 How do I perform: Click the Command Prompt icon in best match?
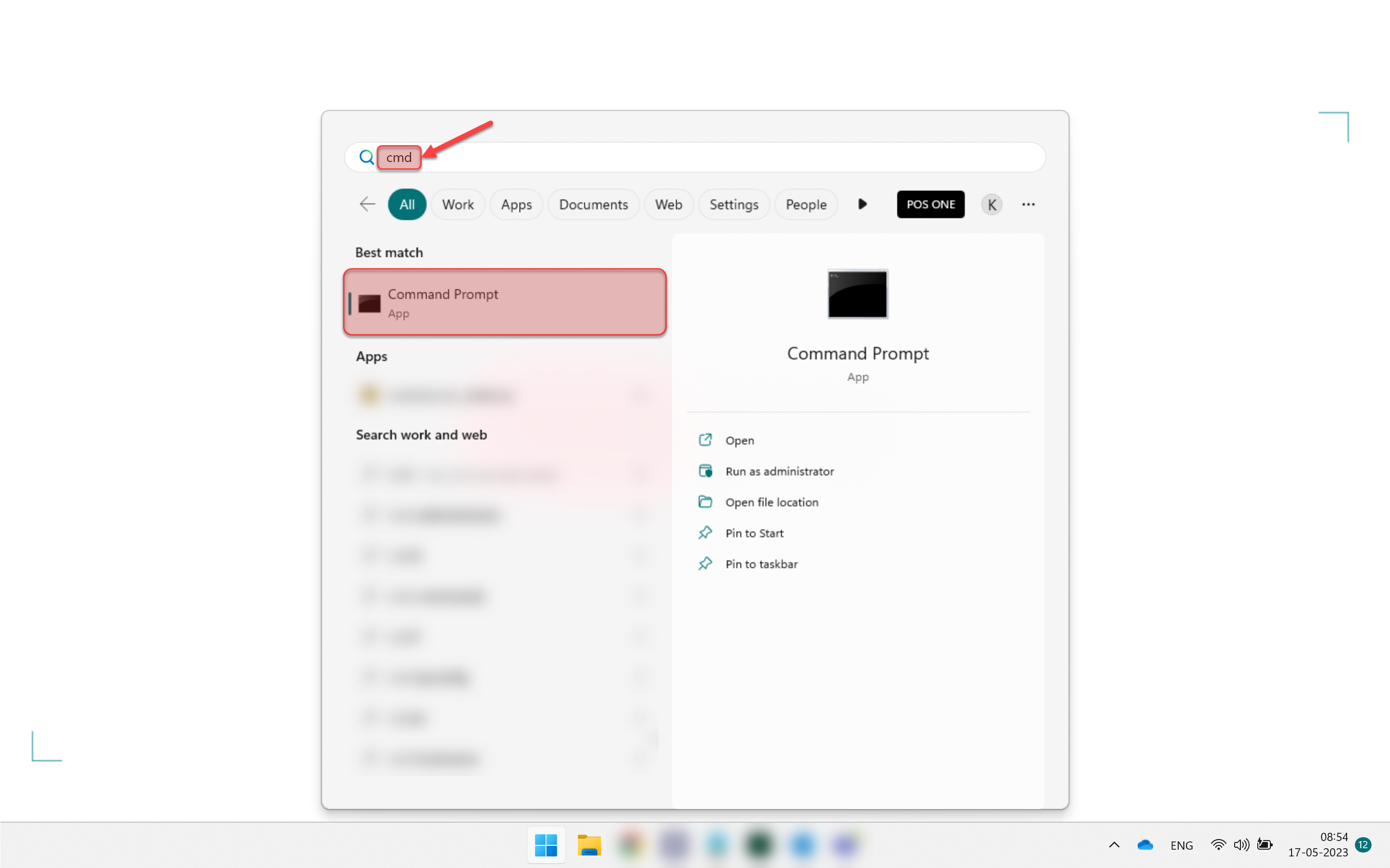(x=369, y=303)
